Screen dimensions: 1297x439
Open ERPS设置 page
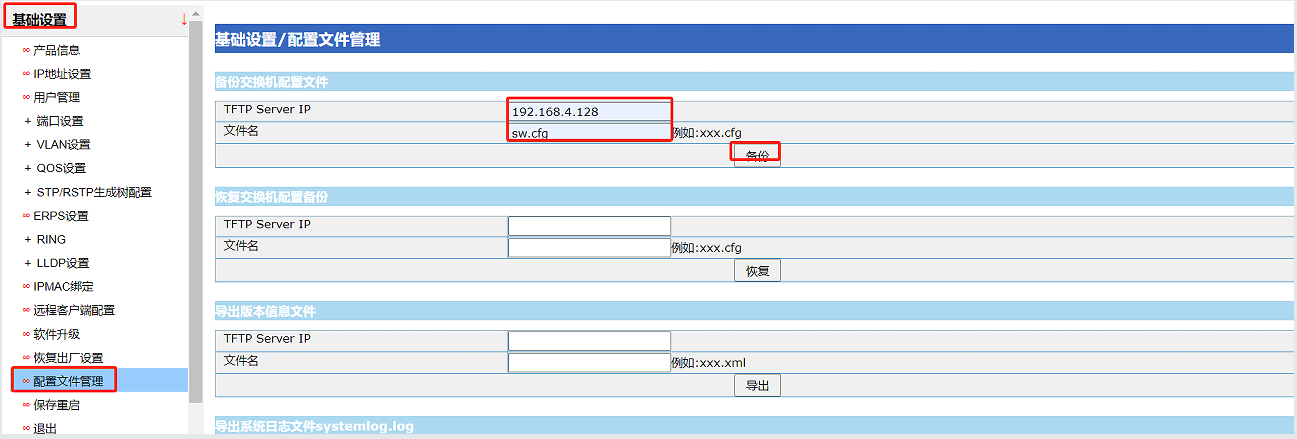(60, 216)
